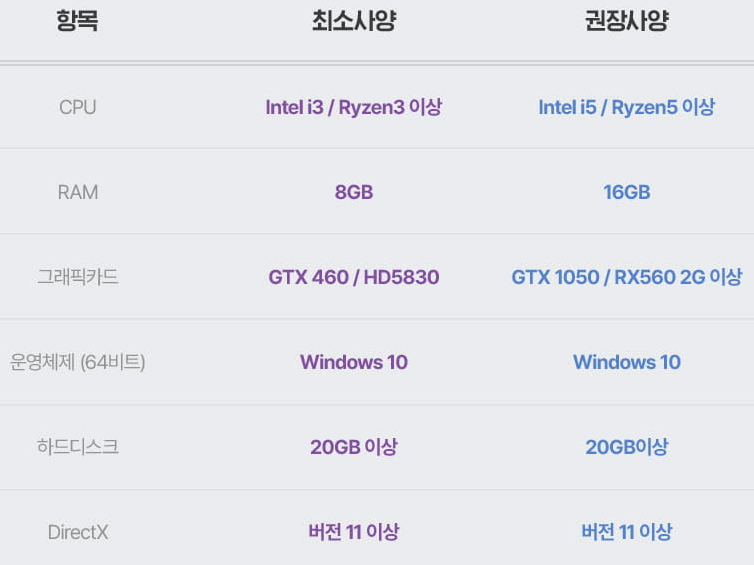Click the 운영체제 (64비트) row label
This screenshot has width=754, height=565.
pos(77,362)
